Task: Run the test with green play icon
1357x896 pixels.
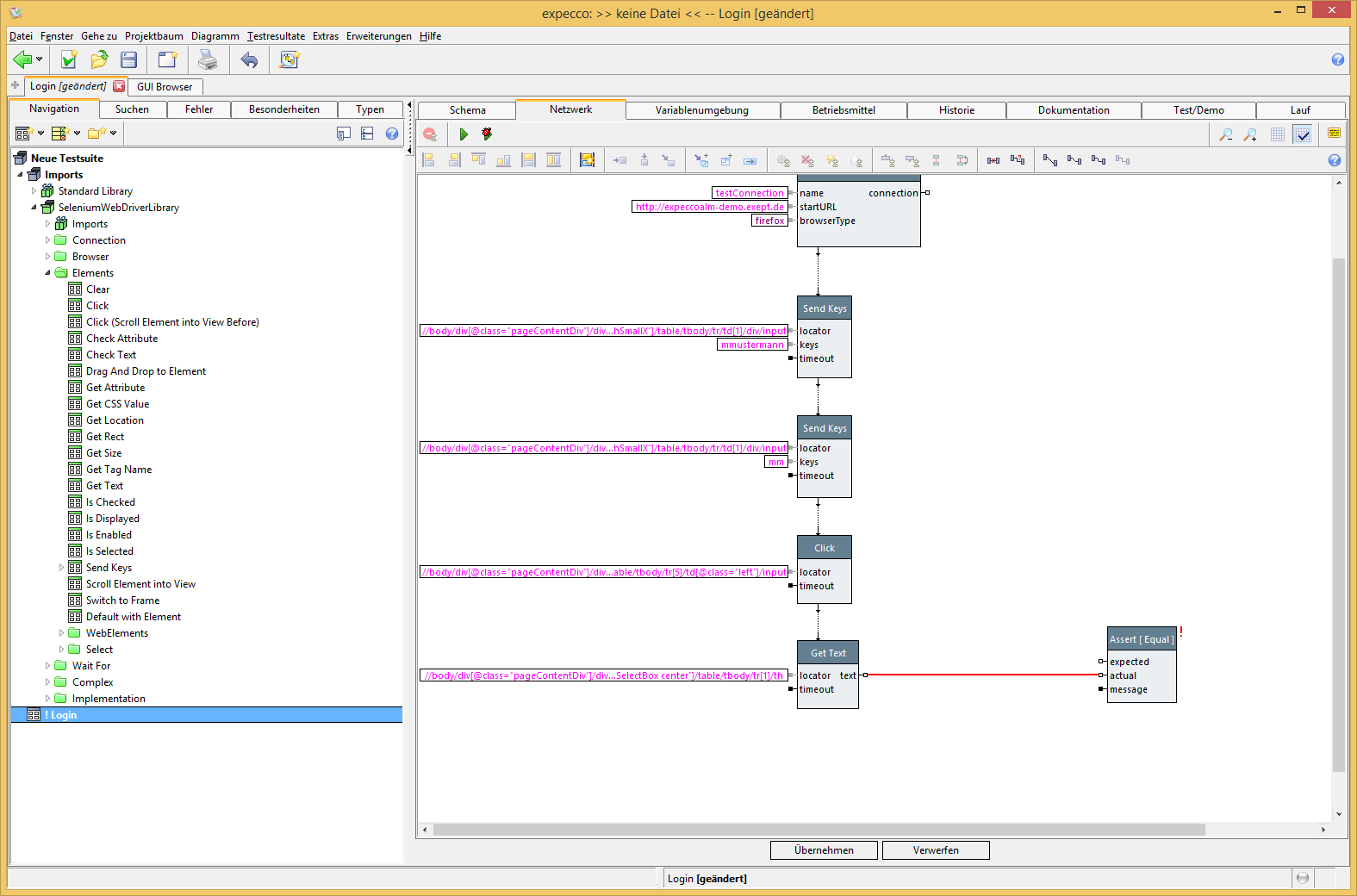Action: pyautogui.click(x=464, y=134)
